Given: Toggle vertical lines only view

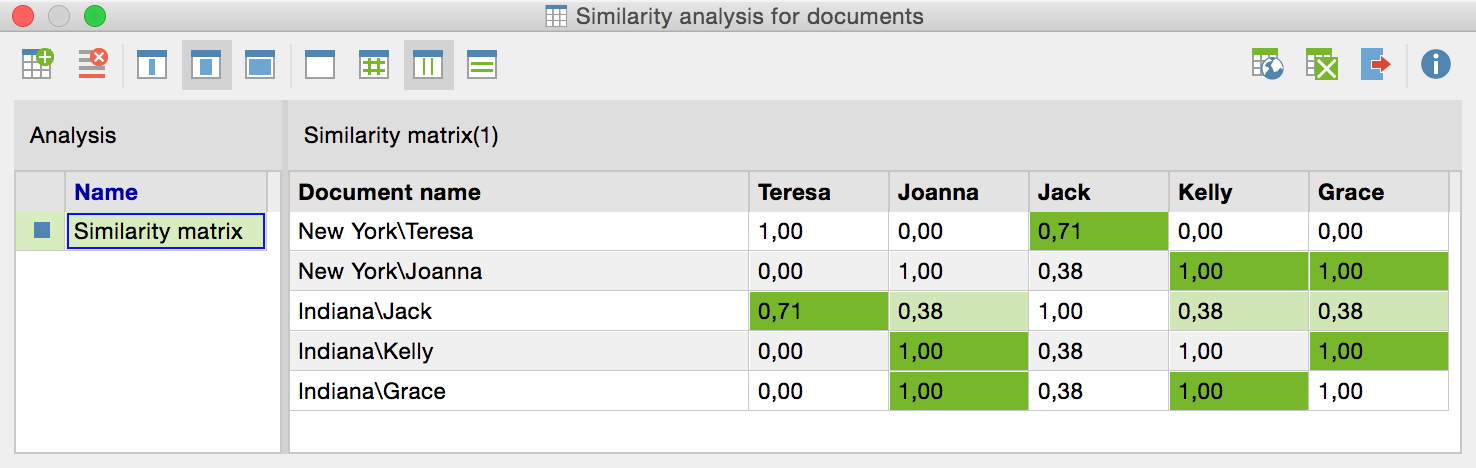Looking at the screenshot, I should 428,65.
